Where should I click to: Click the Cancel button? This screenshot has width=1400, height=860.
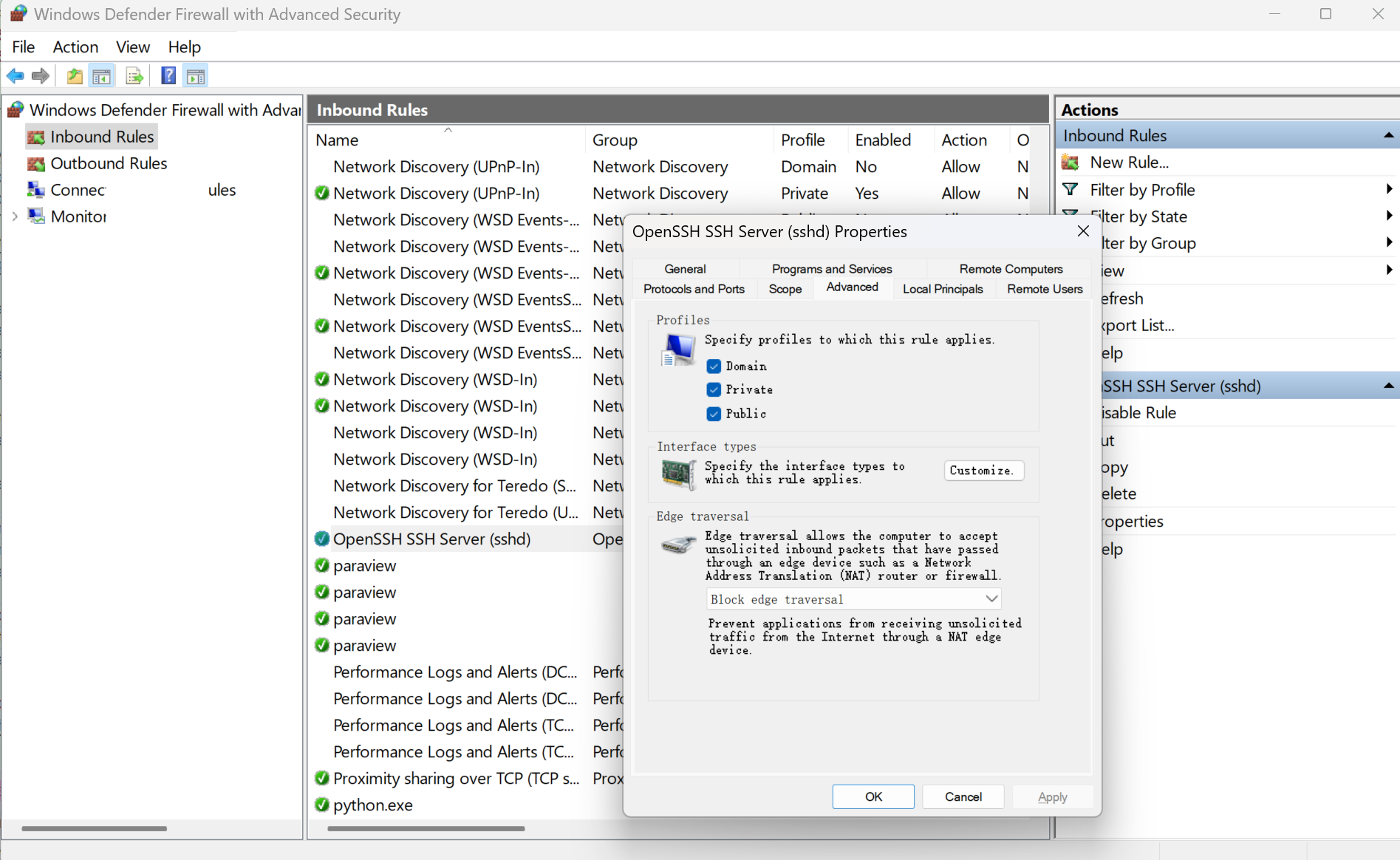pos(963,796)
